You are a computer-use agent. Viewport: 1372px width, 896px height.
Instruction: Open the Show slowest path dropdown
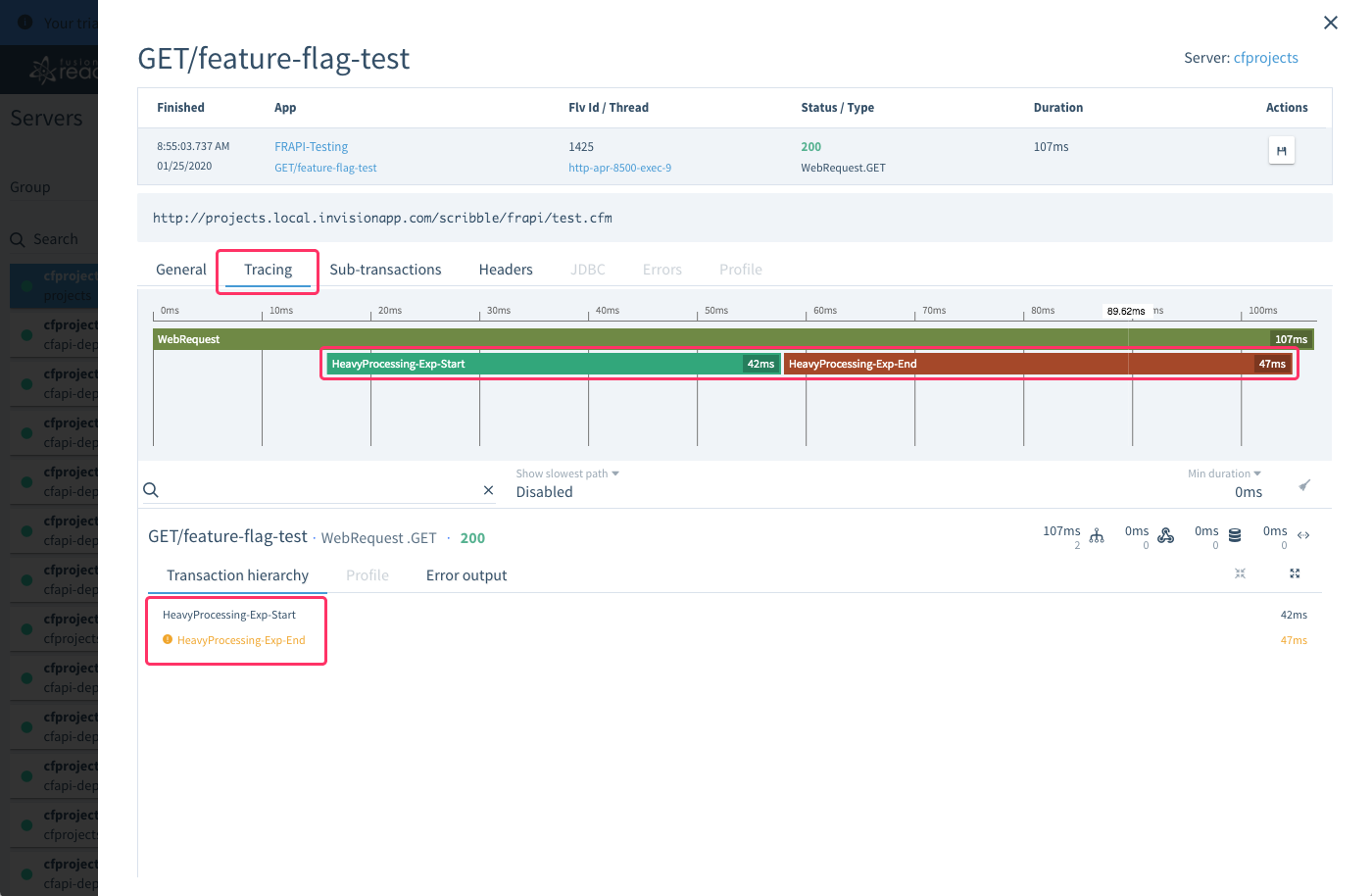(x=567, y=473)
